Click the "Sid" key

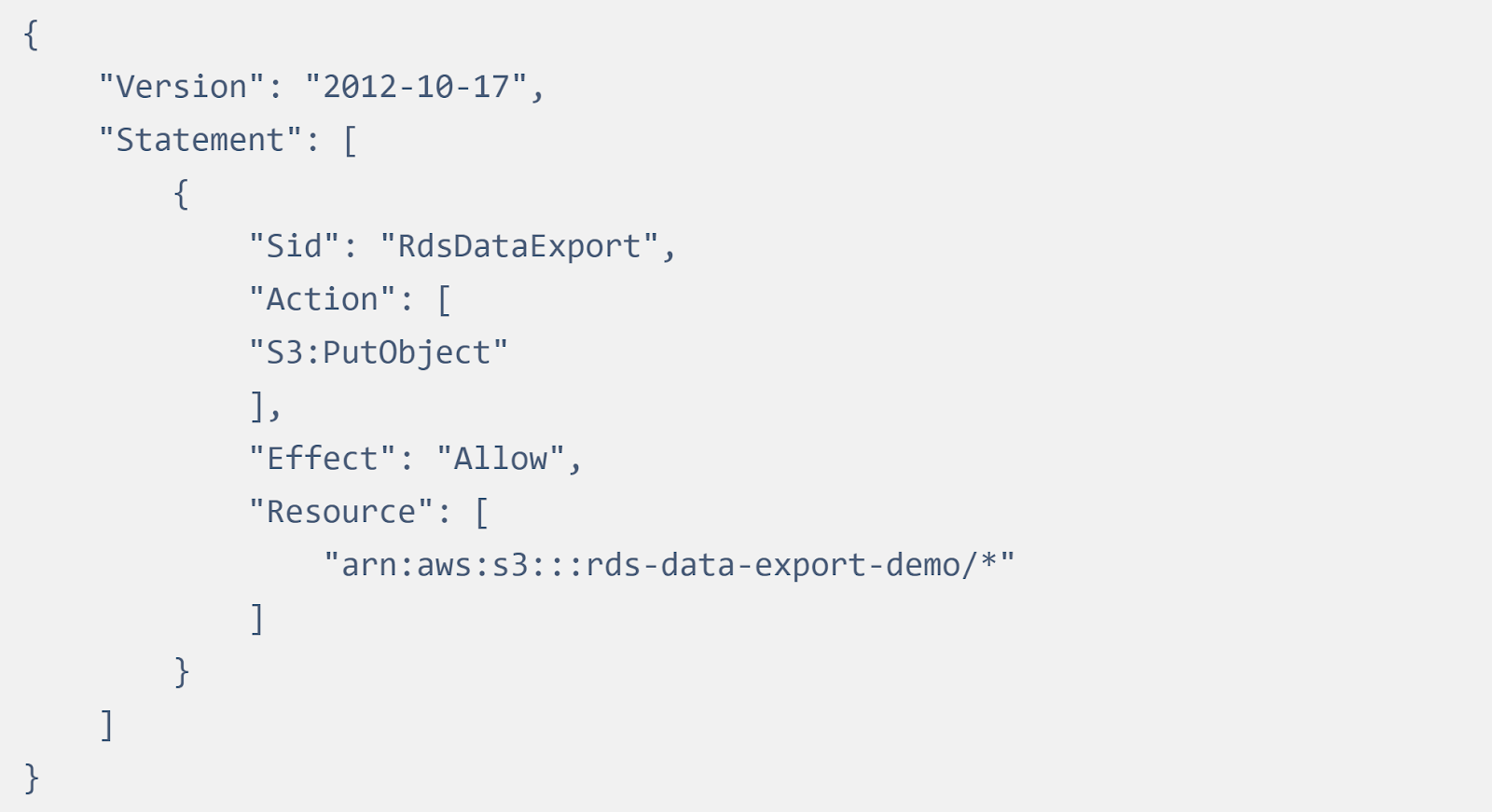(x=295, y=246)
